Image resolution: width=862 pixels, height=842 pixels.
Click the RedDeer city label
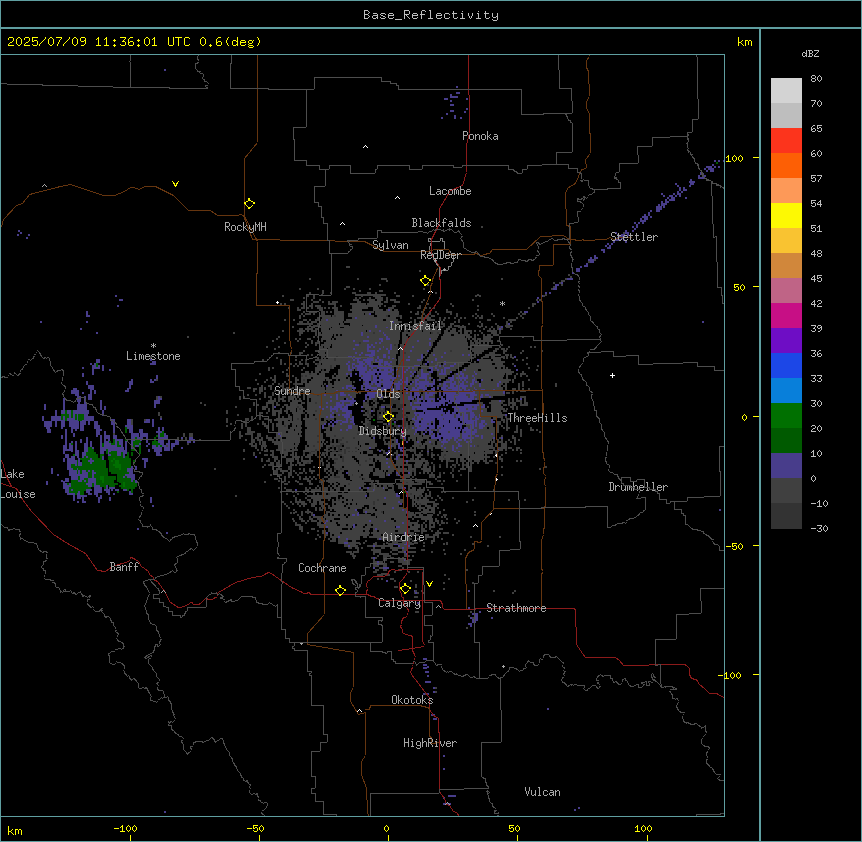[440, 255]
